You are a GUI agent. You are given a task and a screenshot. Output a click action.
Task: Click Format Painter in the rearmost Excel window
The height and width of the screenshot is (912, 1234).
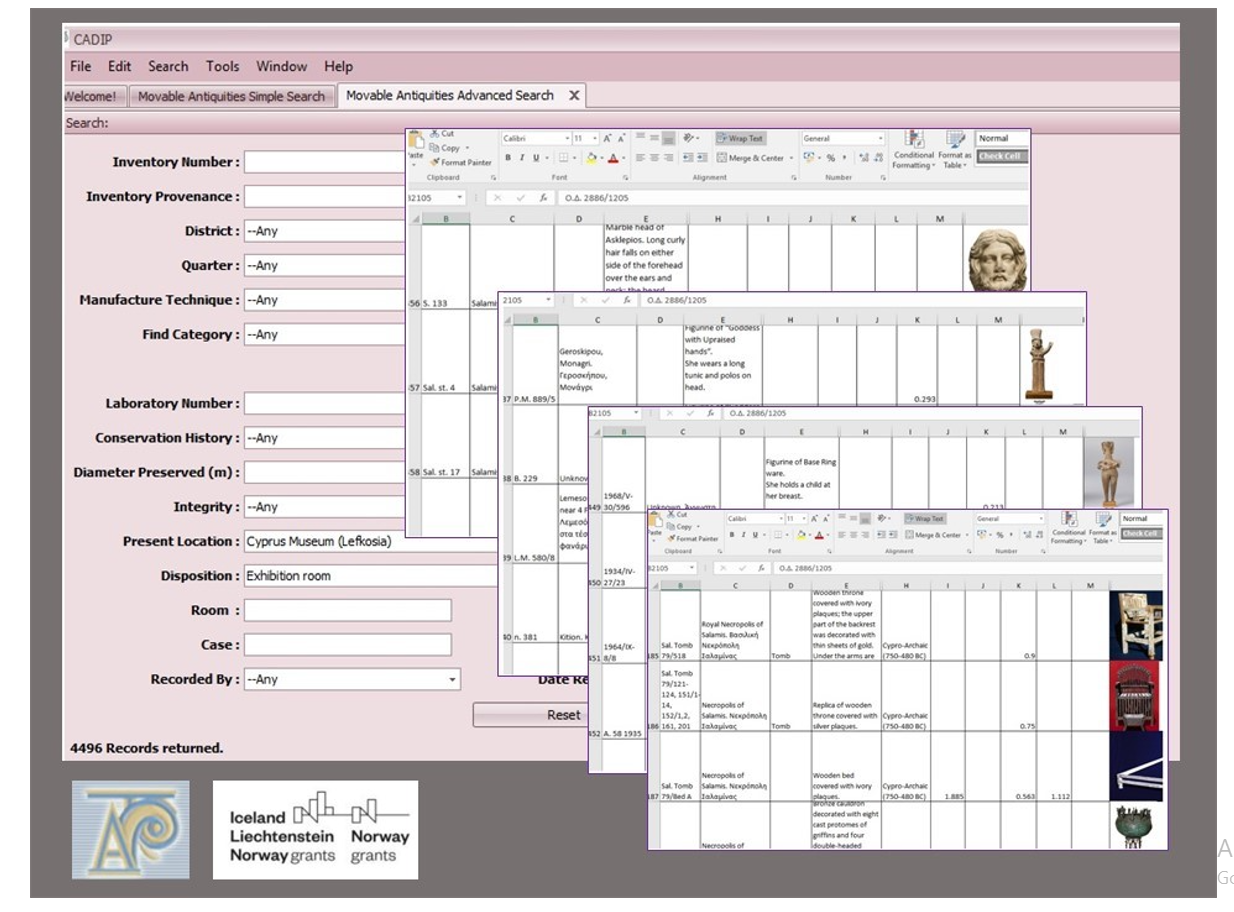[465, 162]
